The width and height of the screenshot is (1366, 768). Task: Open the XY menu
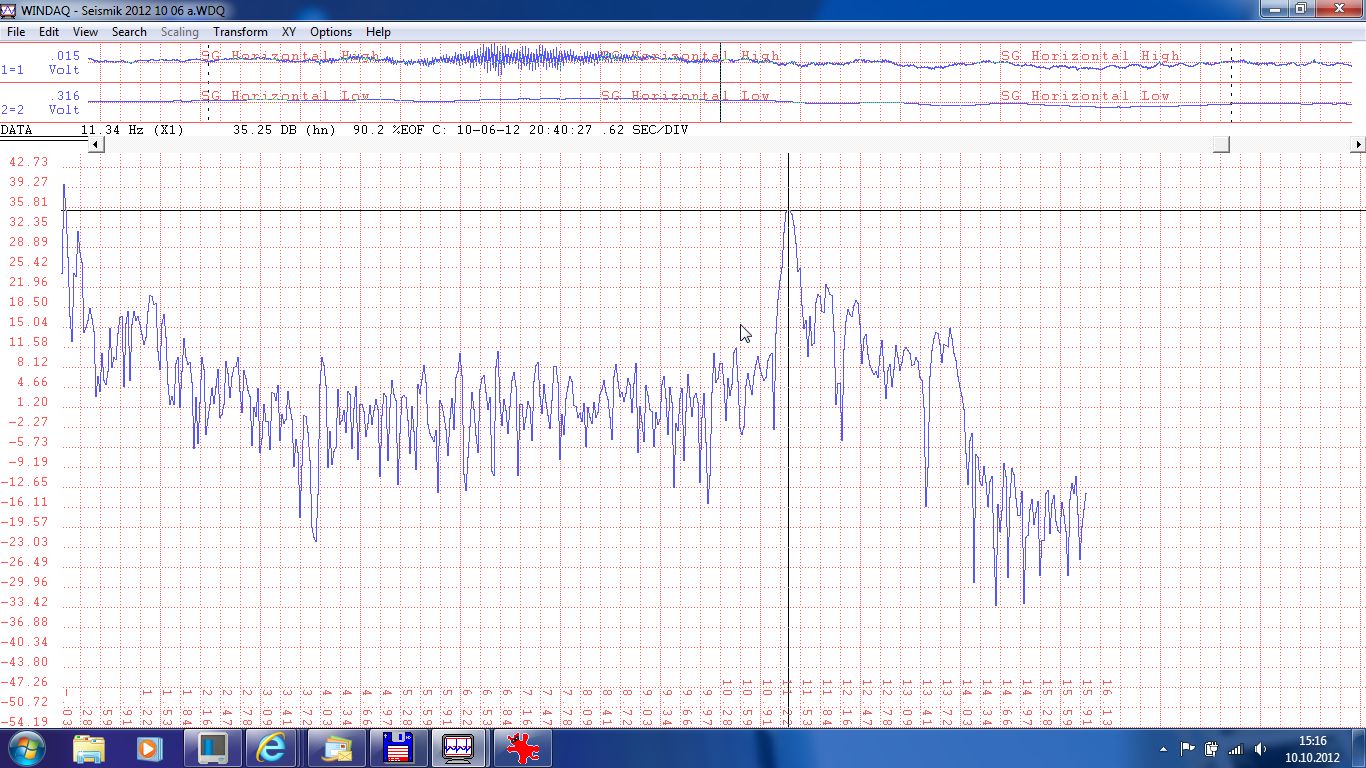[x=288, y=32]
